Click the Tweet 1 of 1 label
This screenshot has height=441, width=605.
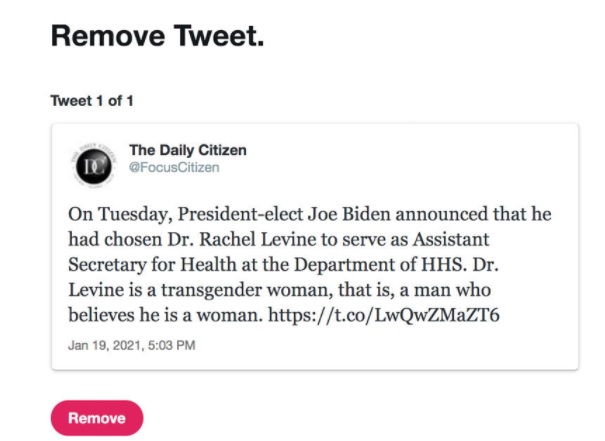pos(92,101)
